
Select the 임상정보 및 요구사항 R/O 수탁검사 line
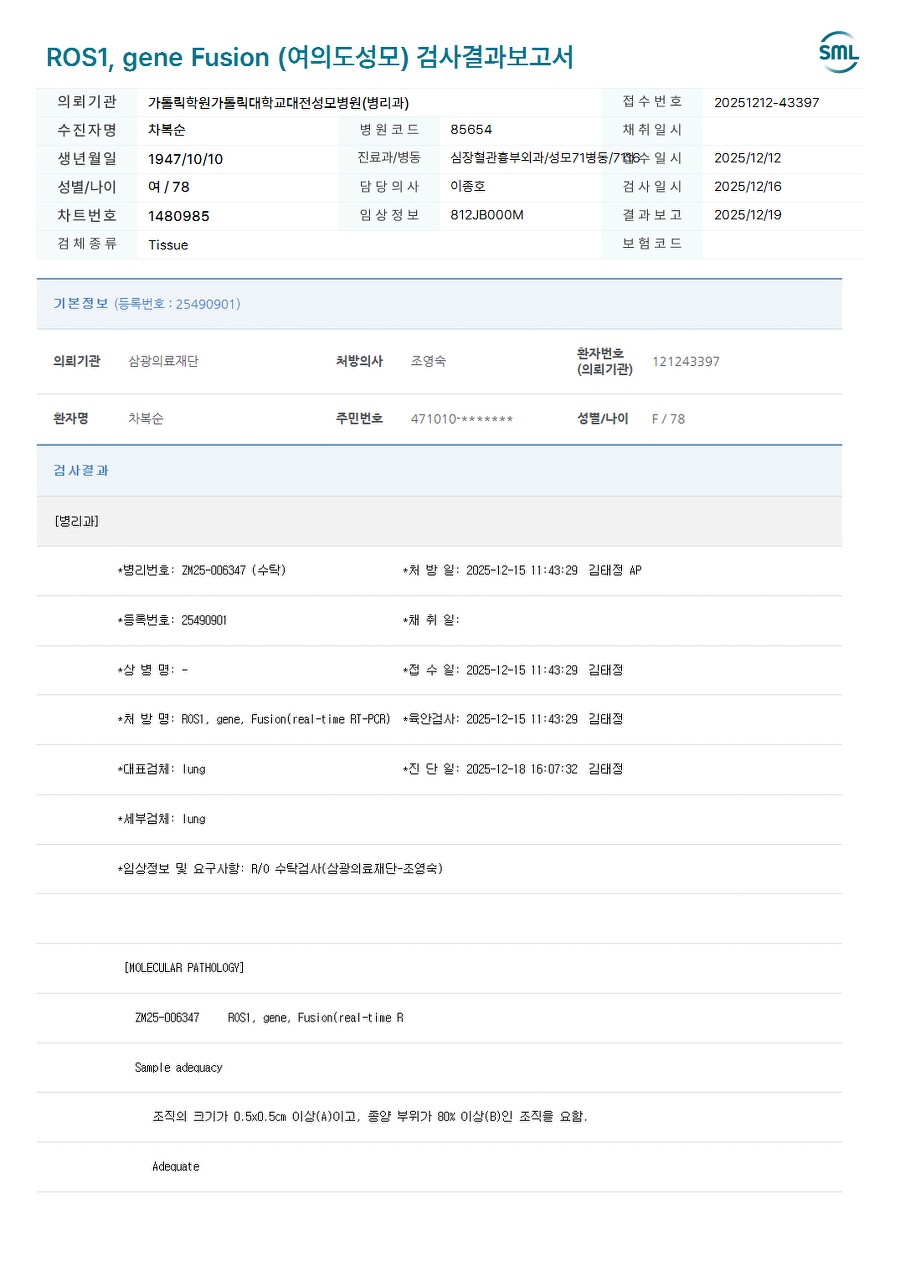click(x=280, y=868)
